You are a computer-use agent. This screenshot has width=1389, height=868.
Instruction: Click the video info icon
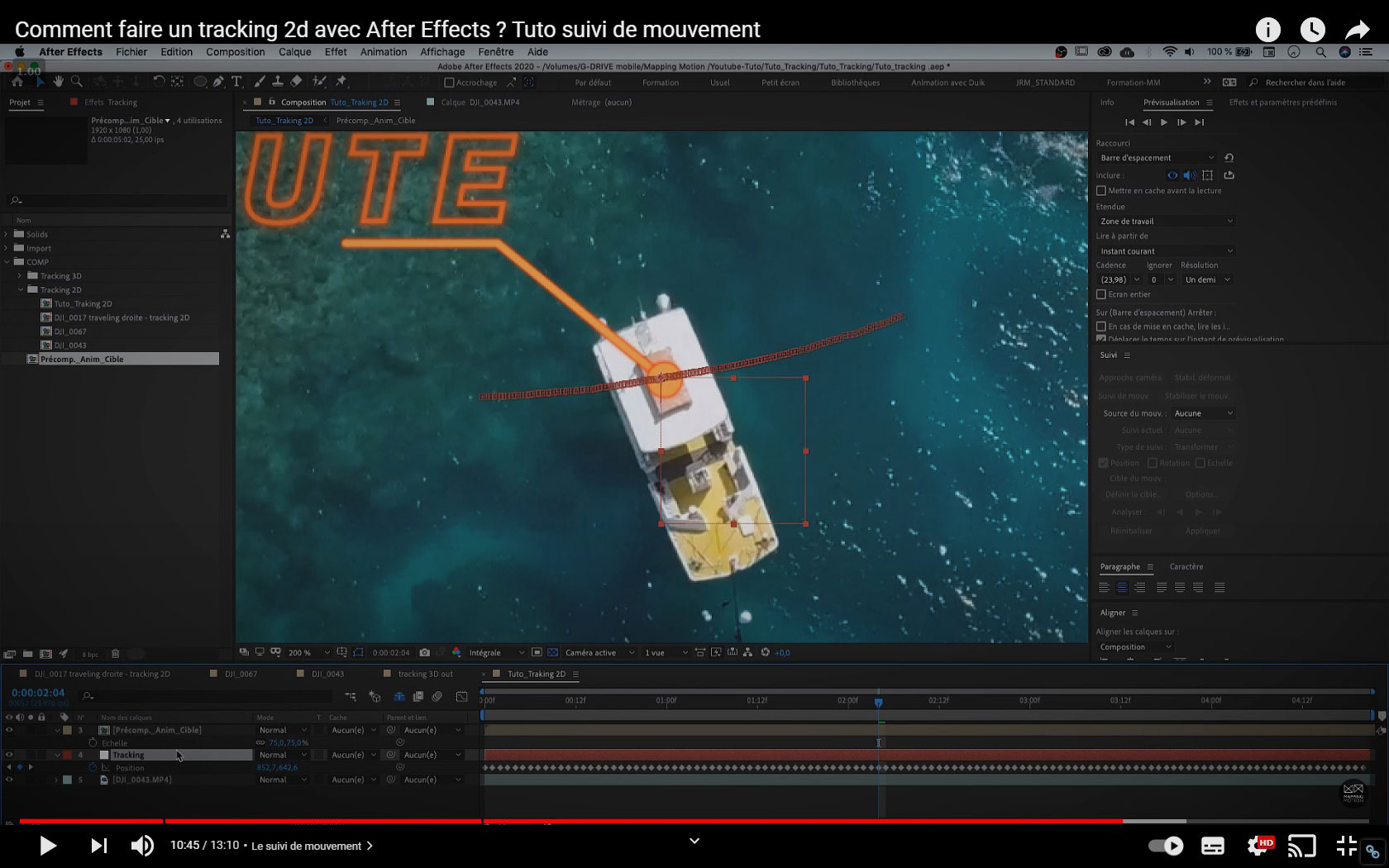click(1267, 30)
